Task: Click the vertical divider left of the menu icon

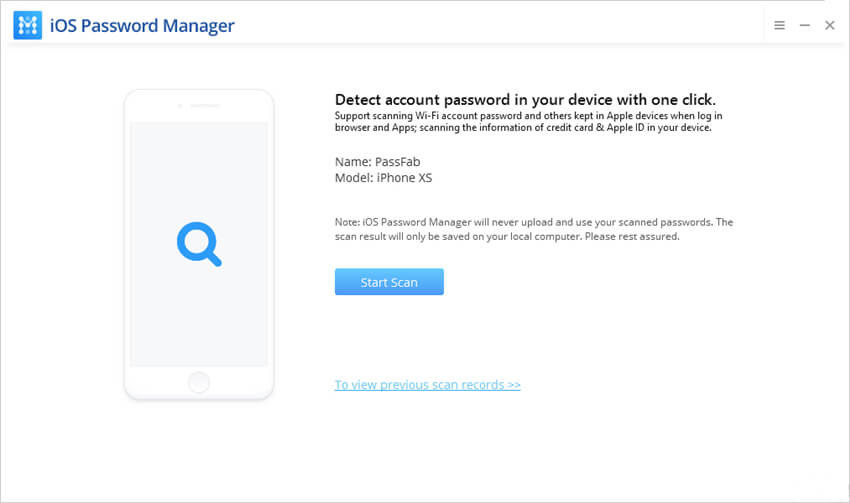Action: point(764,25)
